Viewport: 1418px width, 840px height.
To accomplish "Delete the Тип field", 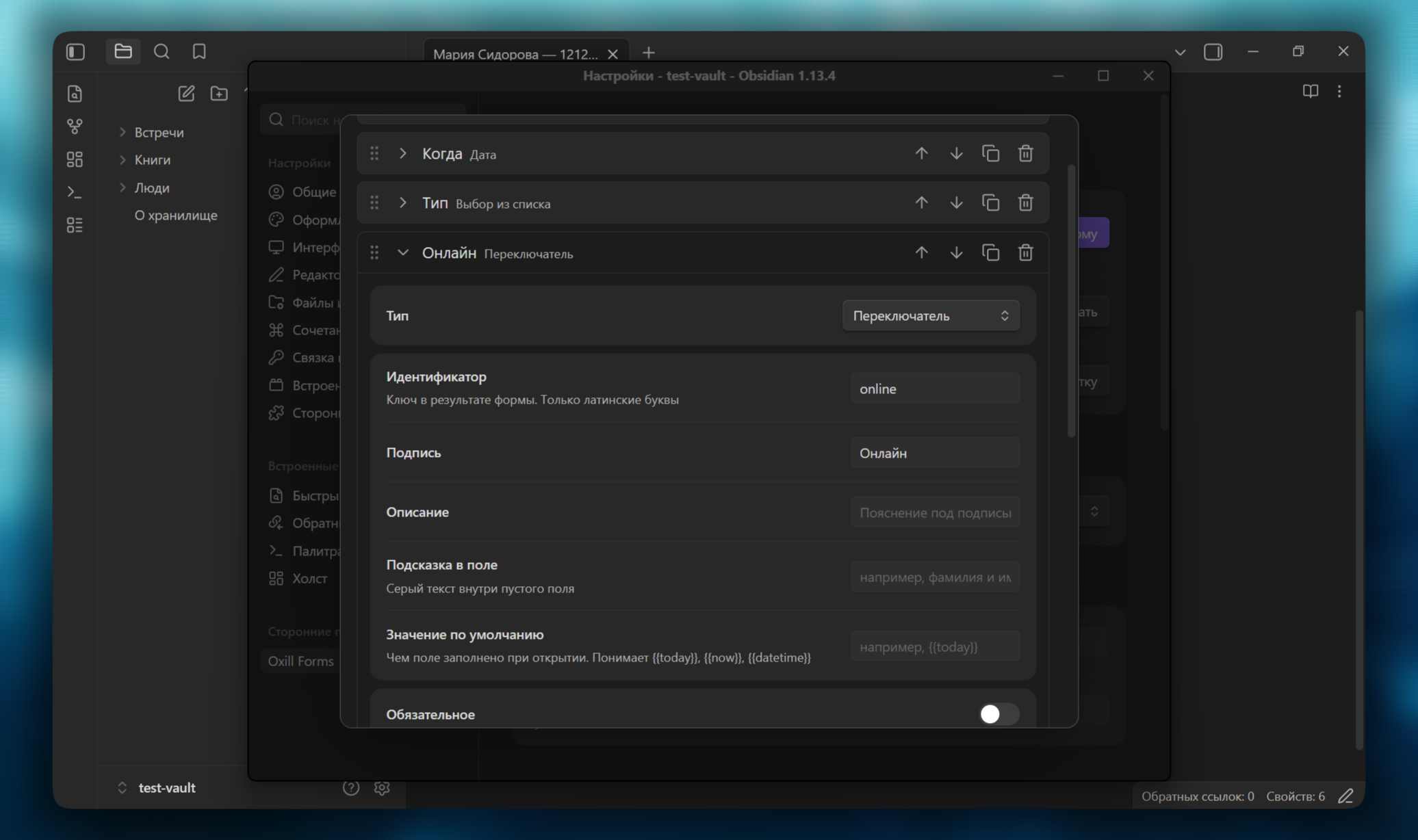I will pos(1025,202).
